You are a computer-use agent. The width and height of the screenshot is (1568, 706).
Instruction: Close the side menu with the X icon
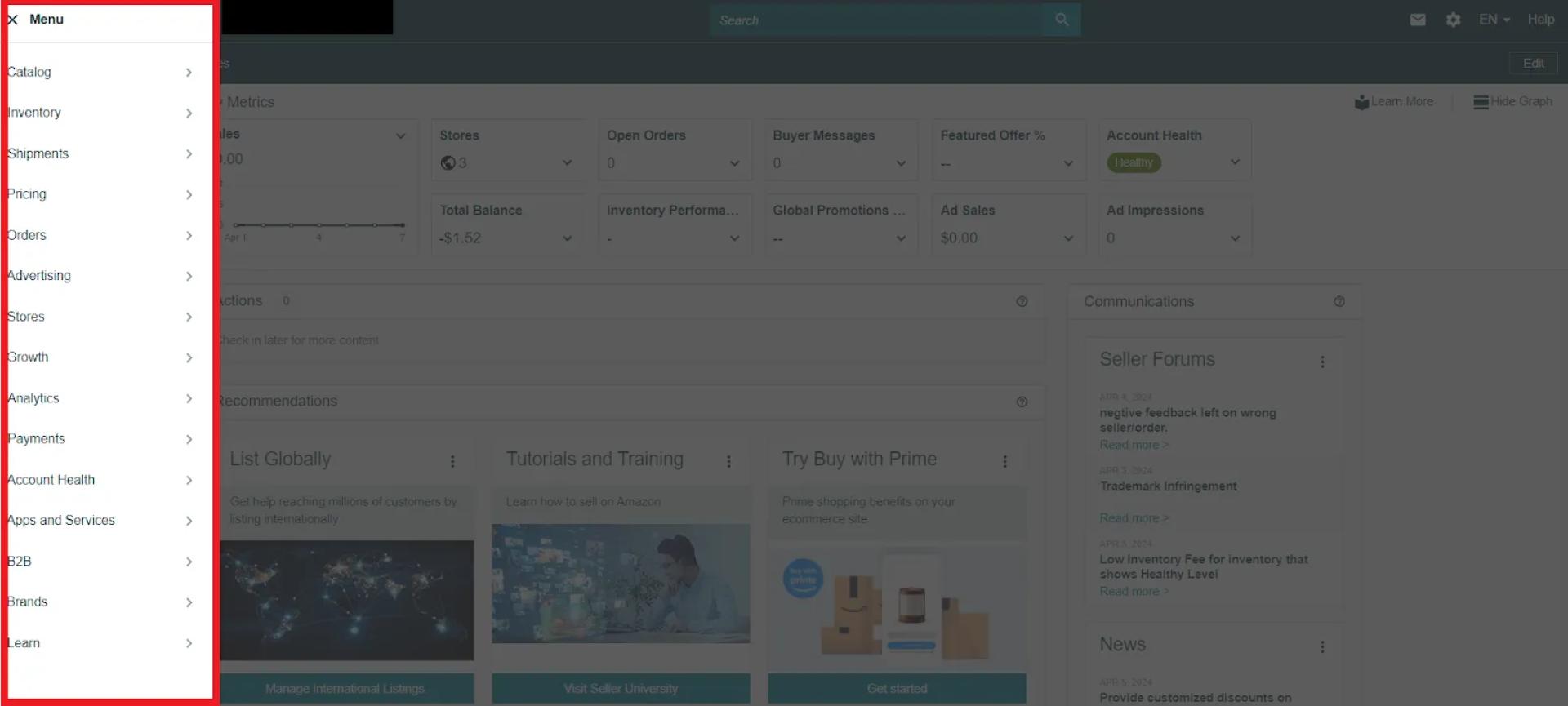pos(12,20)
